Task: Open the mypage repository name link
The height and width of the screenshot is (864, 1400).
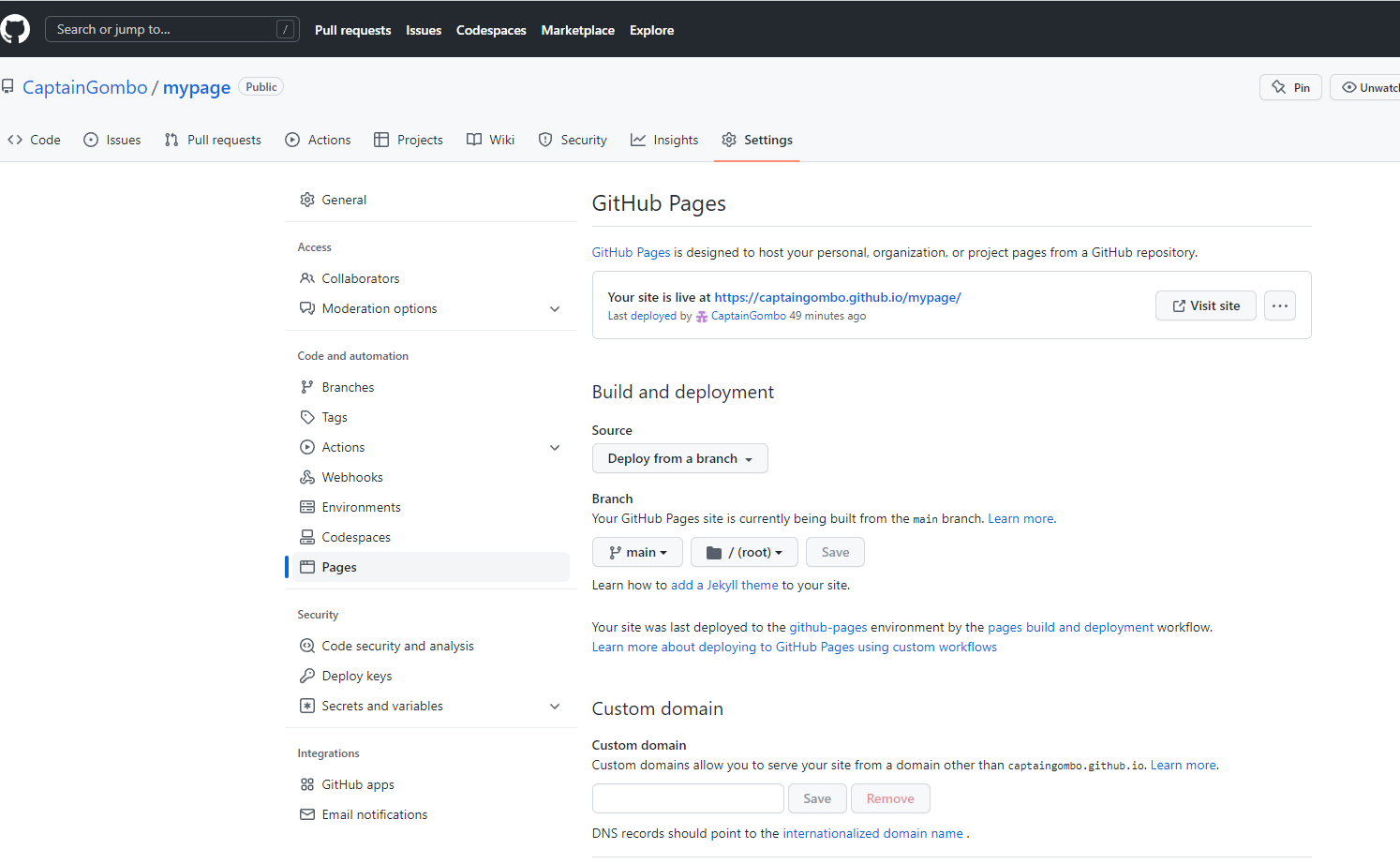Action: 197,87
